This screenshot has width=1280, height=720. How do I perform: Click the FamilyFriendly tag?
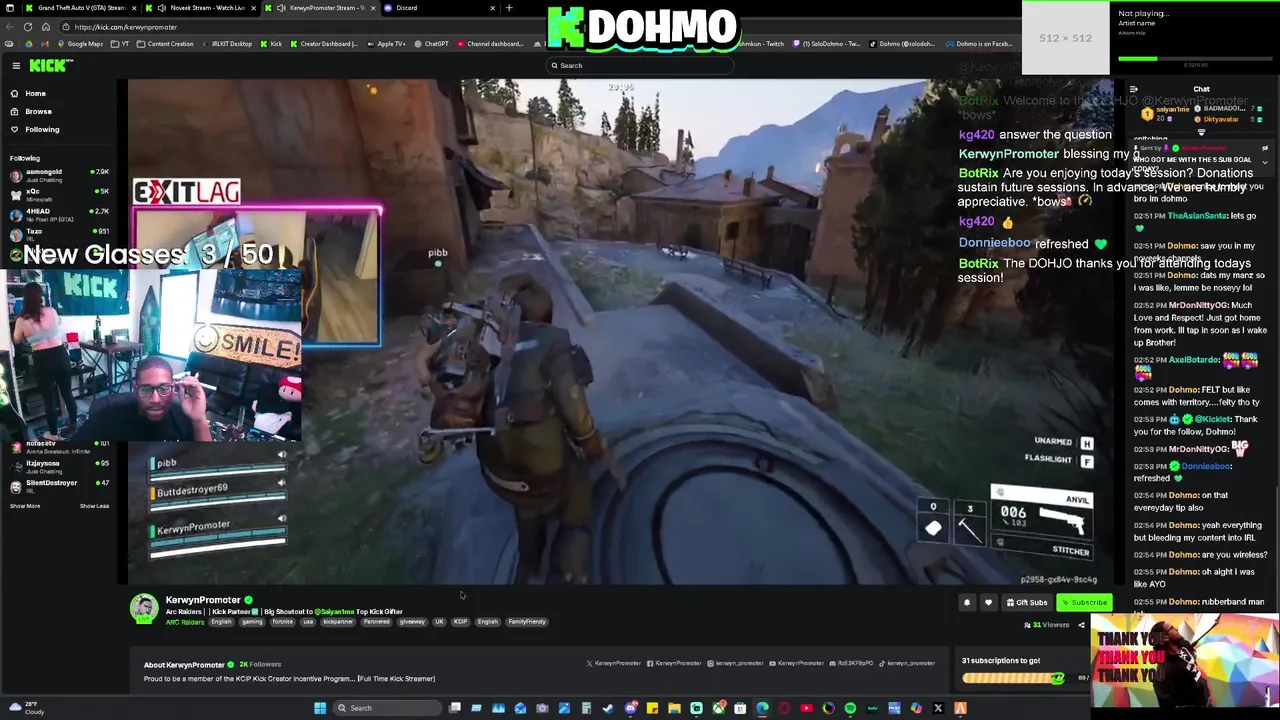(x=527, y=622)
